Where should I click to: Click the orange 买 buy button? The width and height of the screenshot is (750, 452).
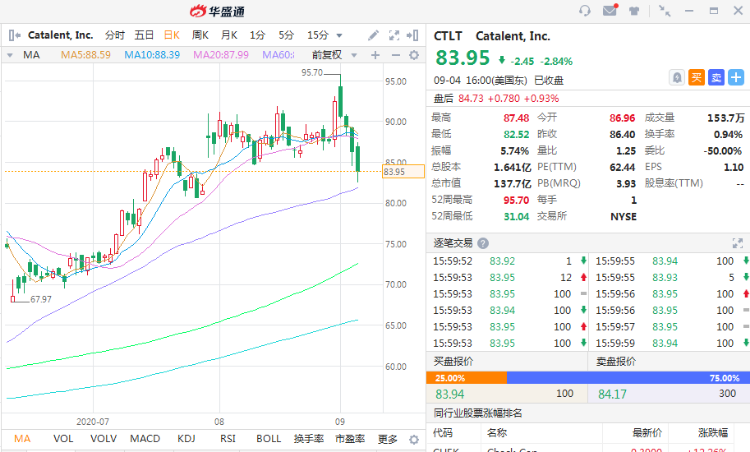coord(696,77)
